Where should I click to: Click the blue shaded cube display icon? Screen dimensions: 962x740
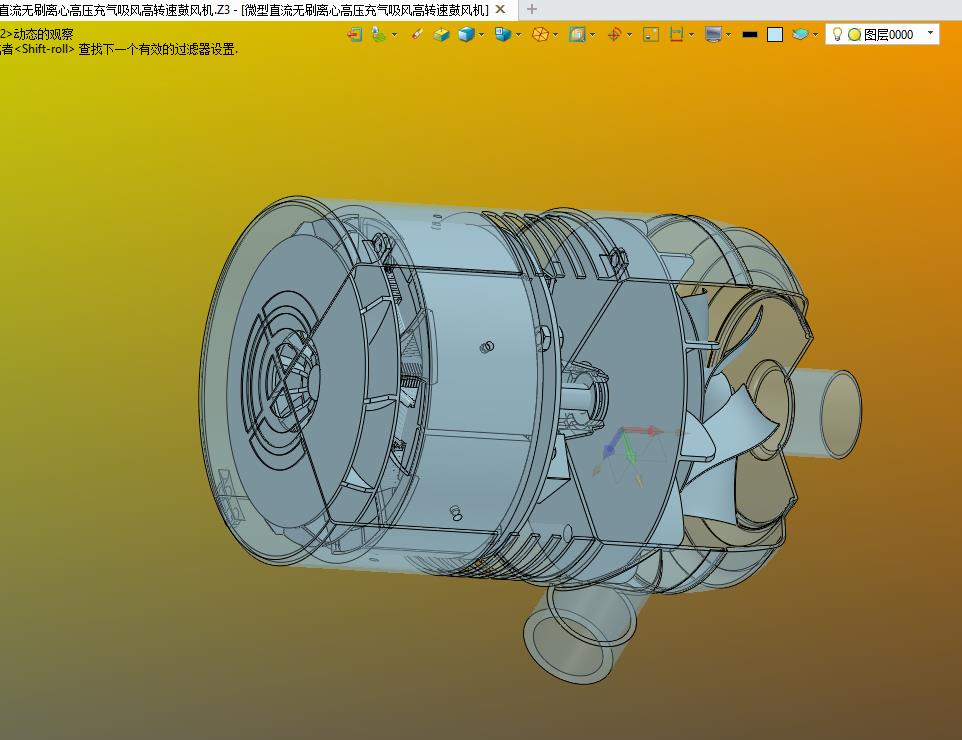466,34
